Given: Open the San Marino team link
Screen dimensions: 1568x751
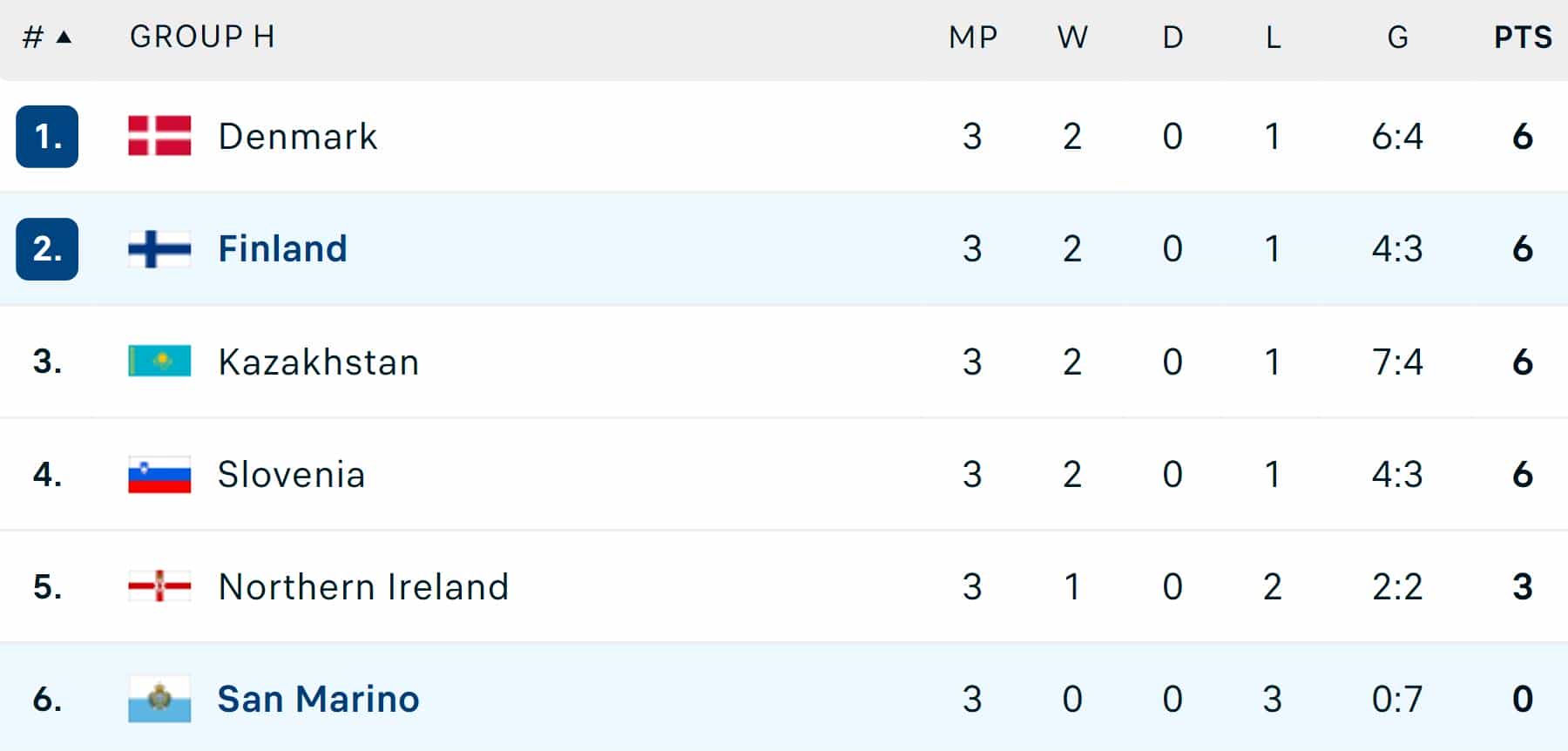Looking at the screenshot, I should 318,700.
